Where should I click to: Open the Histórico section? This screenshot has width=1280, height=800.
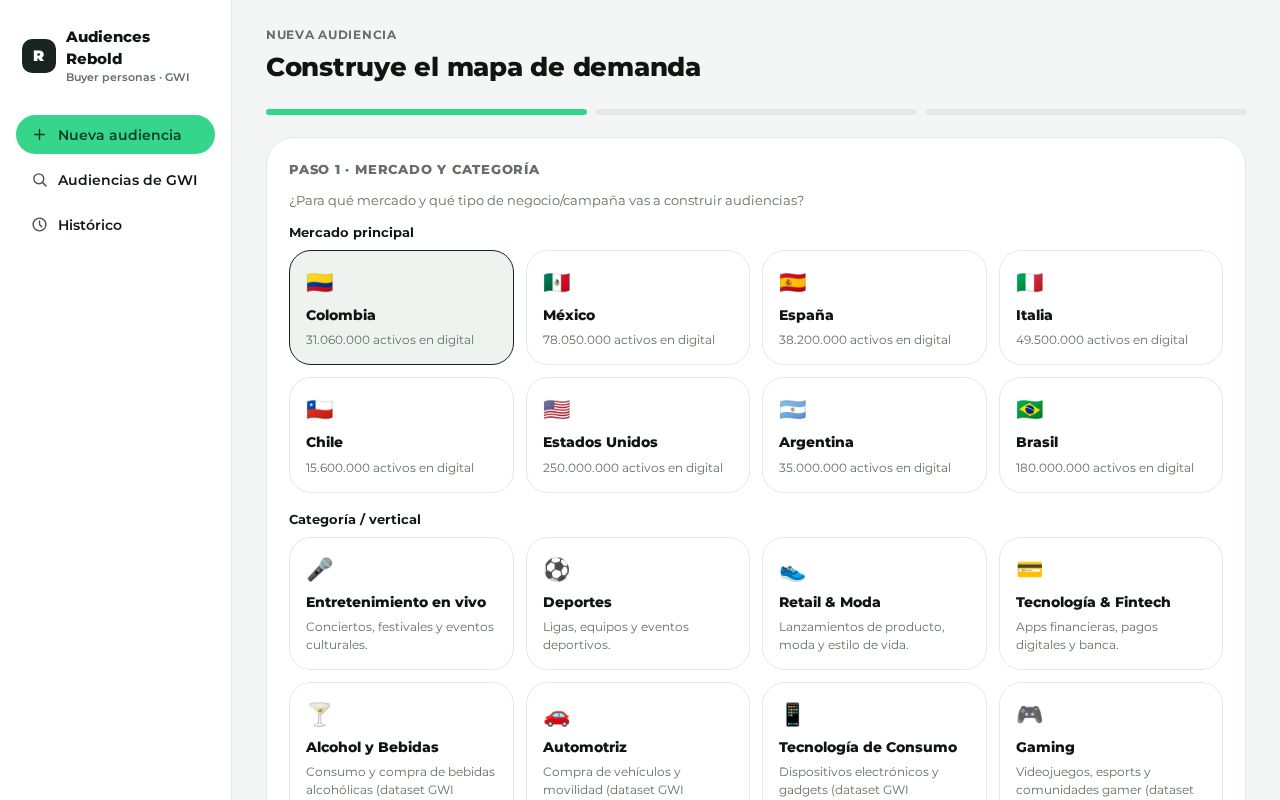point(115,225)
